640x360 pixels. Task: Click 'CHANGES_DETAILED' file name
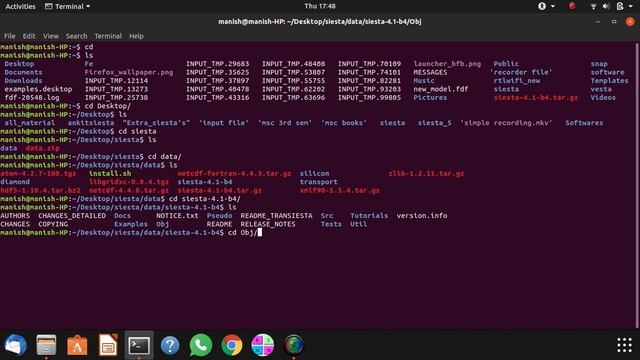tap(72, 216)
